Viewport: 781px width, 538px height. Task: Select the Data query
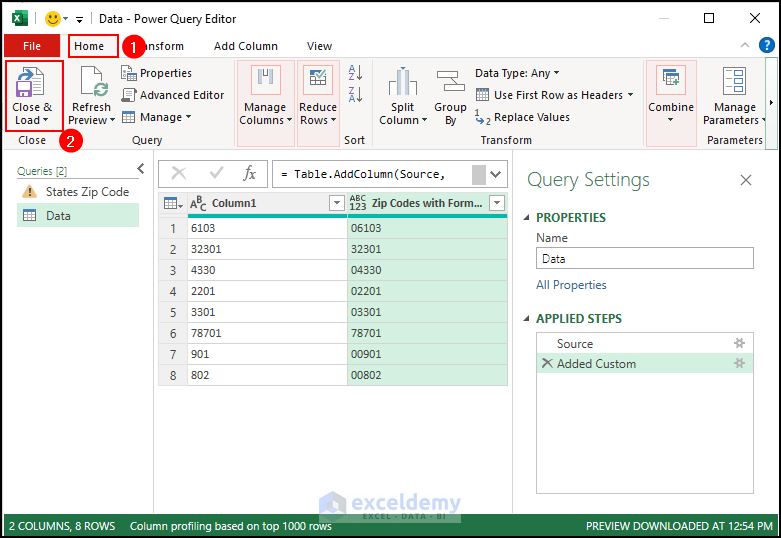(78, 216)
